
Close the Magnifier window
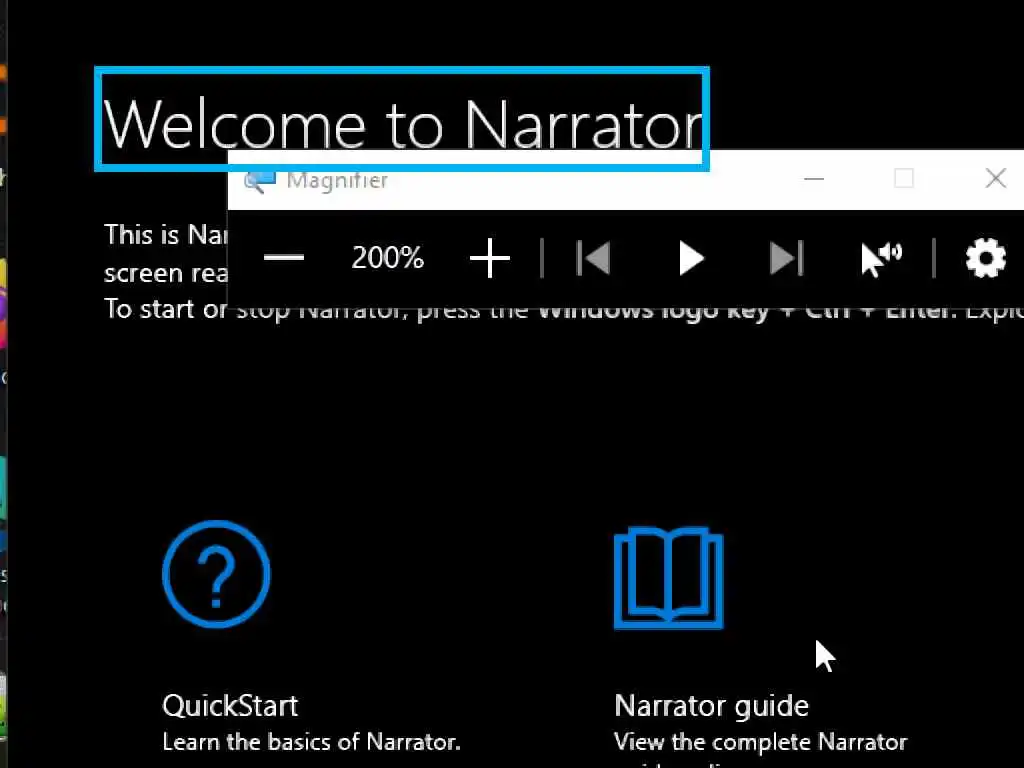(995, 178)
